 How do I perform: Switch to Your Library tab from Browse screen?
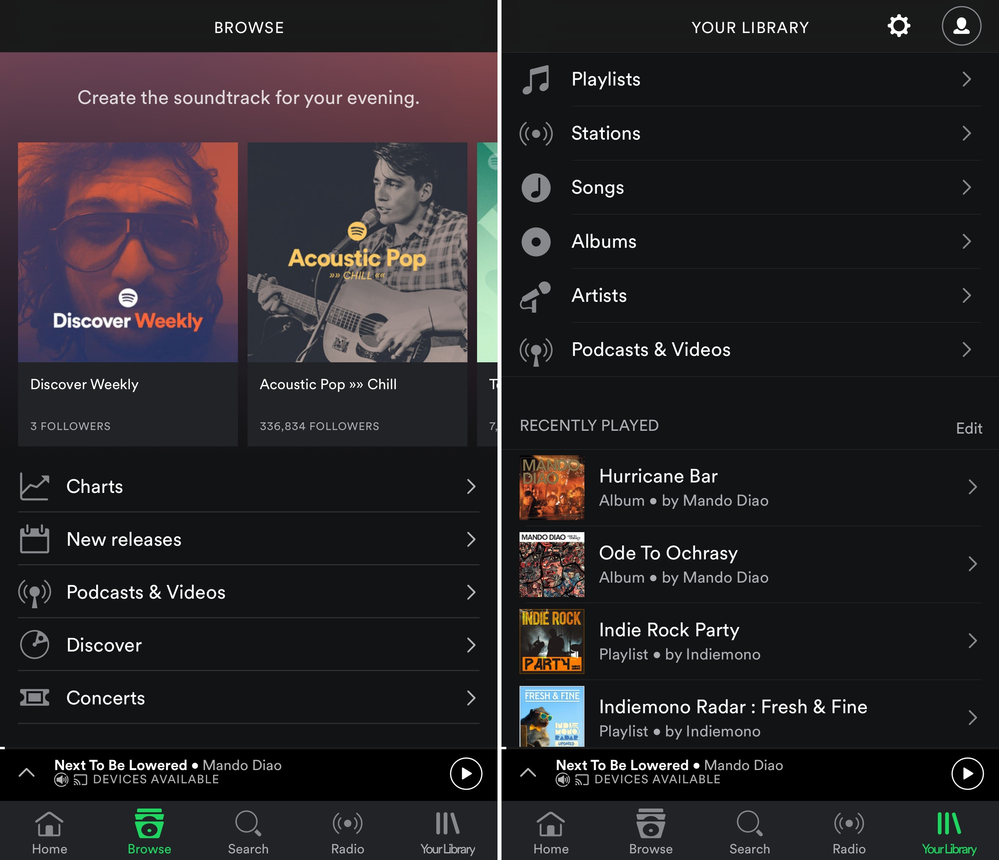tap(448, 832)
